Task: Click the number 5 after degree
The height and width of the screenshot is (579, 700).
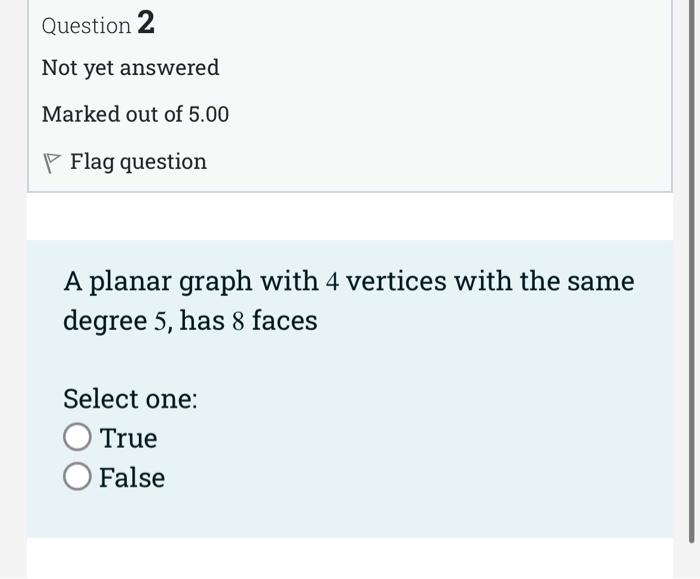Action: [x=160, y=322]
